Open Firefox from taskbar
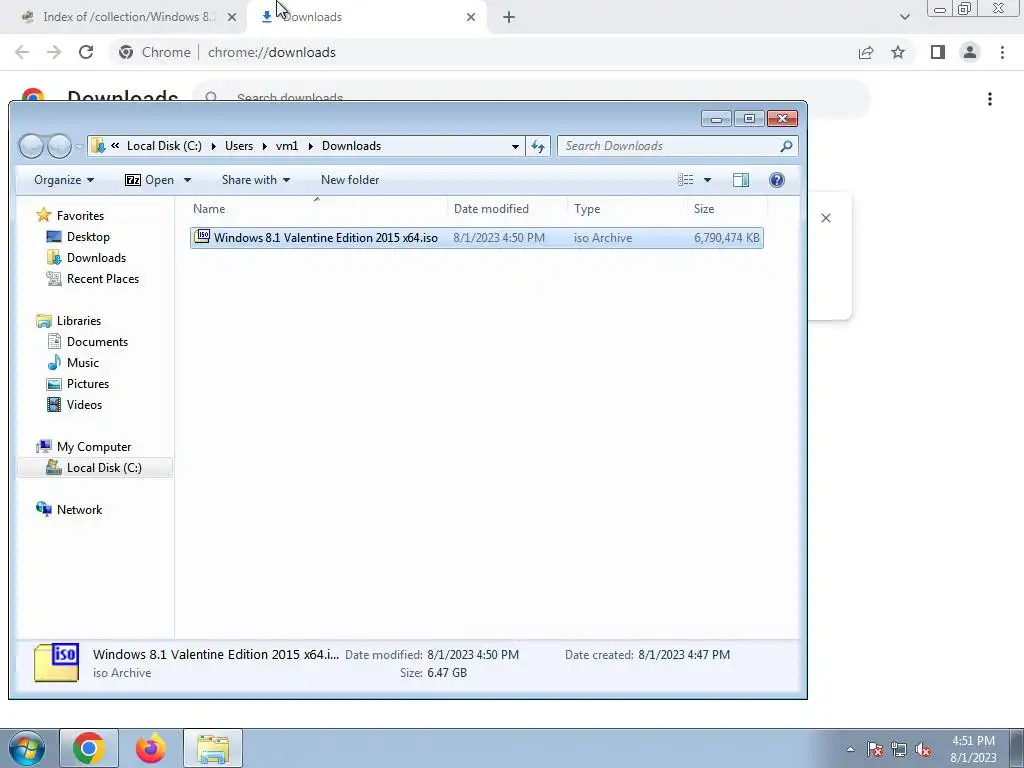The height and width of the screenshot is (768, 1024). click(150, 748)
